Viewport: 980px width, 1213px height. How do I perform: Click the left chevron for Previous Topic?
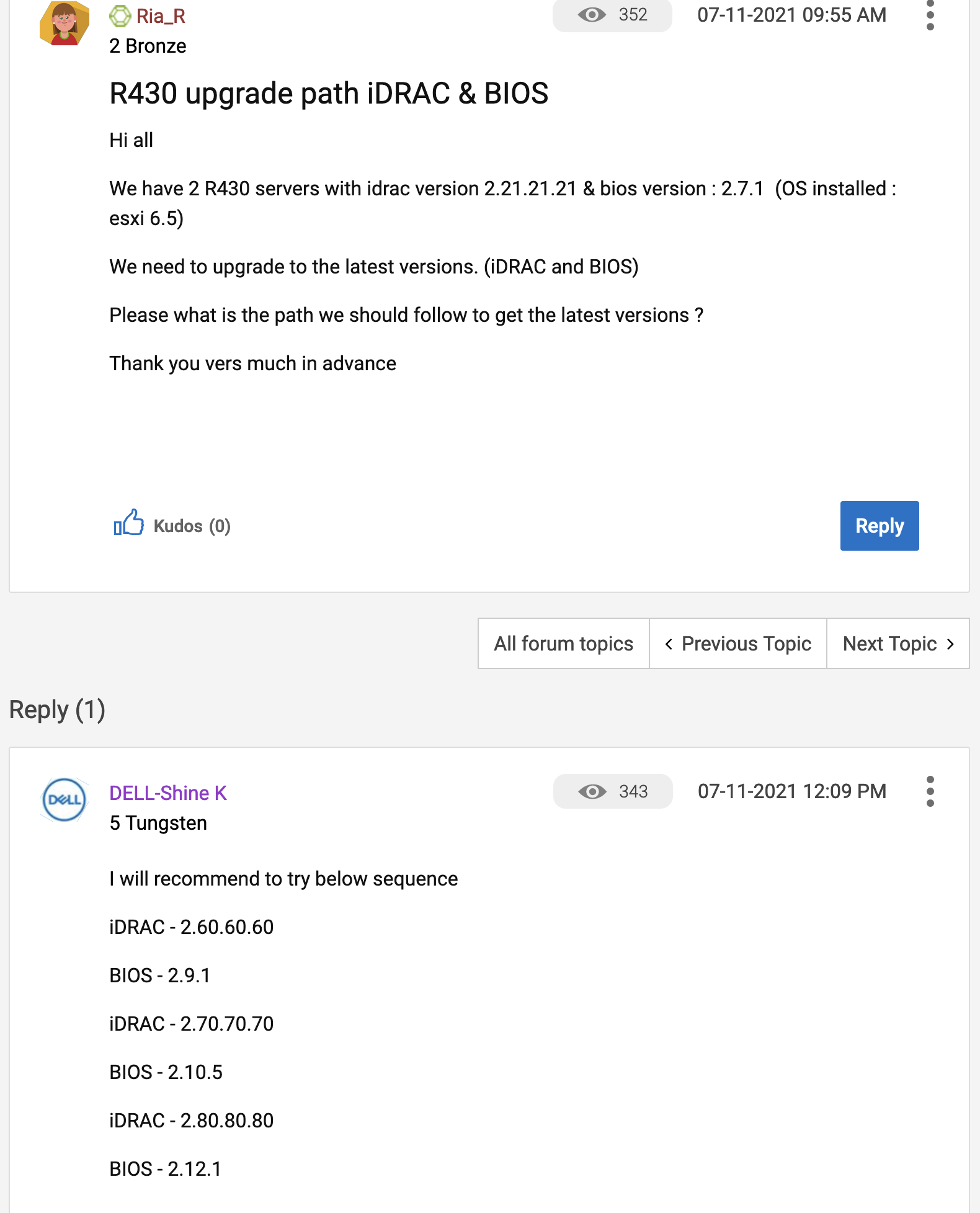point(669,644)
